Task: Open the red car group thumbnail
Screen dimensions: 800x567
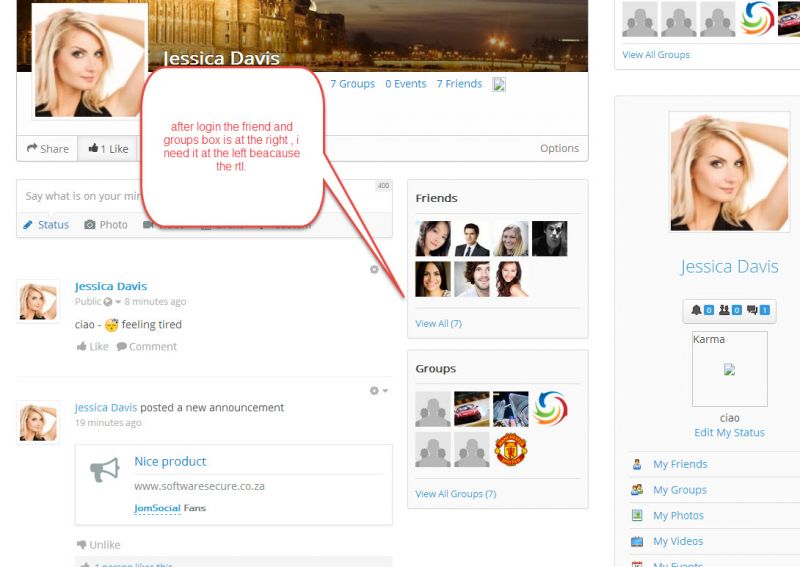Action: pyautogui.click(x=471, y=409)
